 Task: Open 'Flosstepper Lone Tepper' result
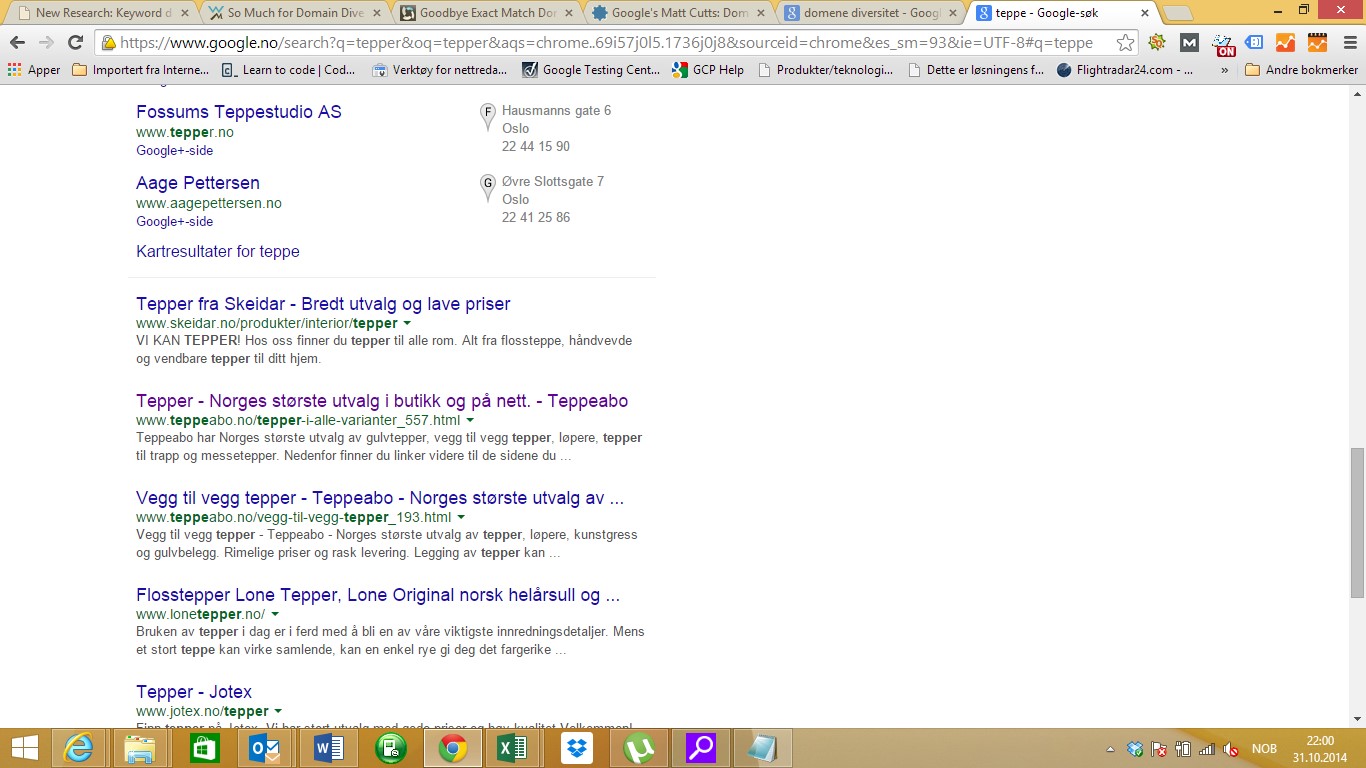click(x=378, y=595)
